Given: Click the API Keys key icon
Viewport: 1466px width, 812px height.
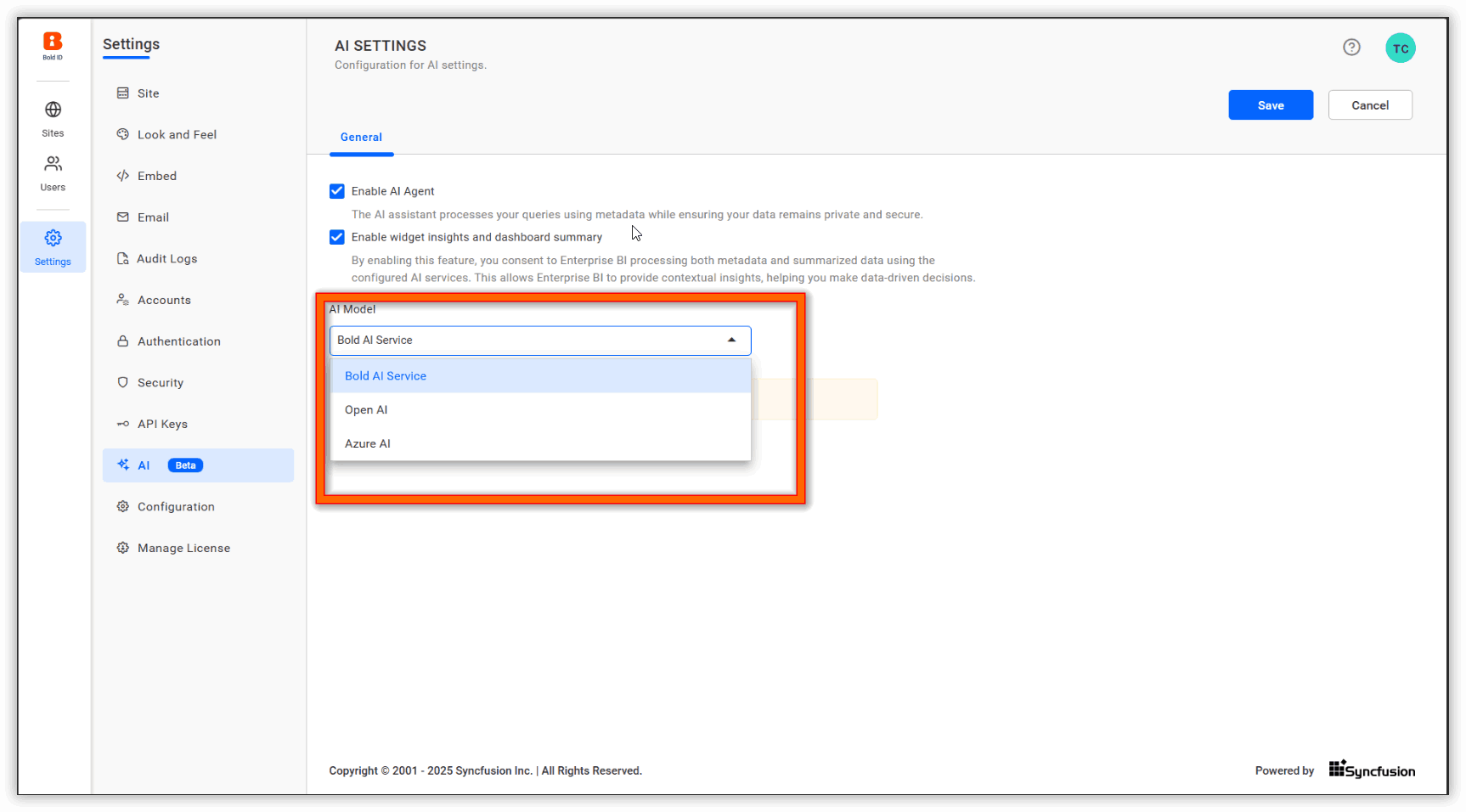Looking at the screenshot, I should pos(123,424).
